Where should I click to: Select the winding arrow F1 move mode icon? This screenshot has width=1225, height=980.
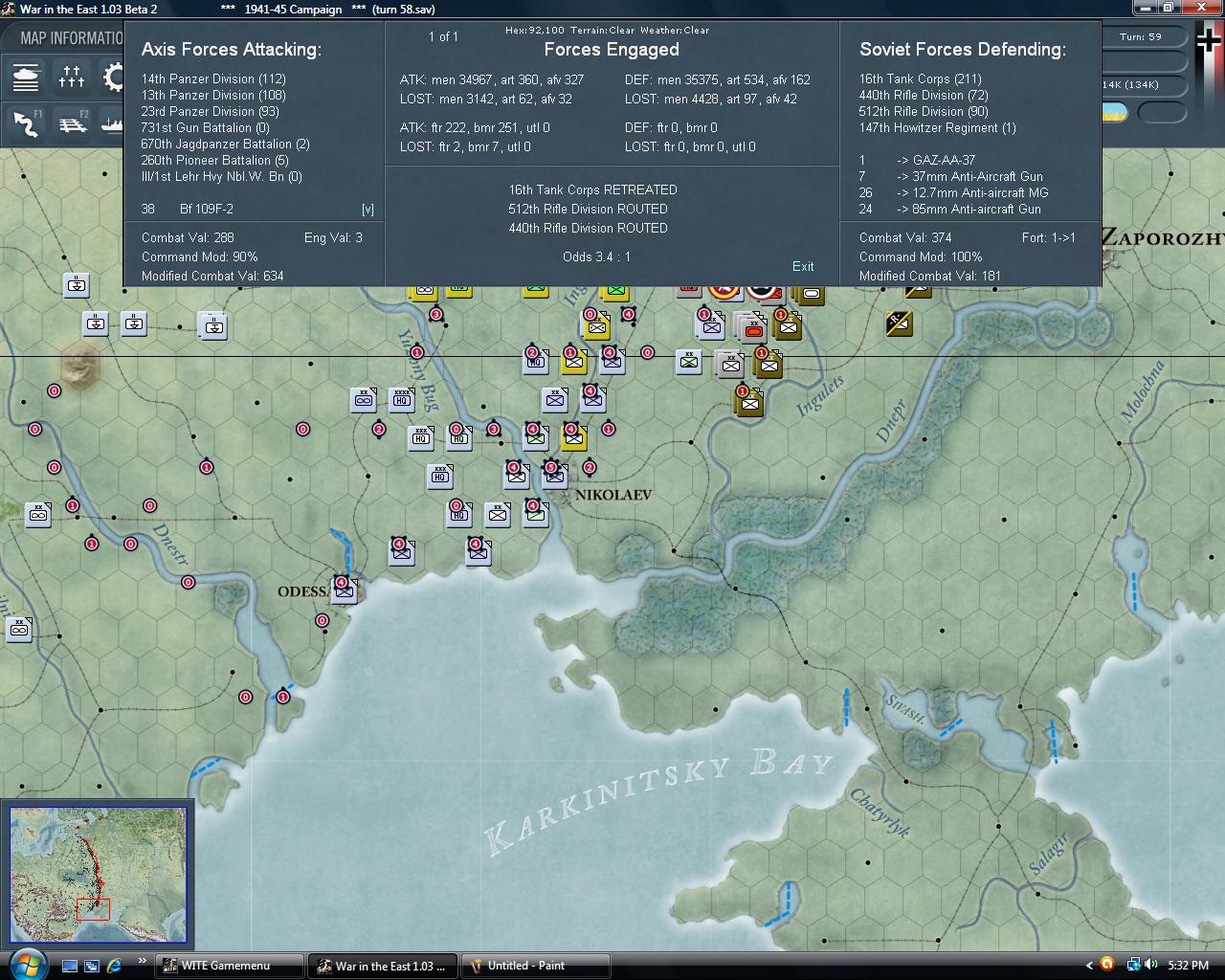coord(26,122)
